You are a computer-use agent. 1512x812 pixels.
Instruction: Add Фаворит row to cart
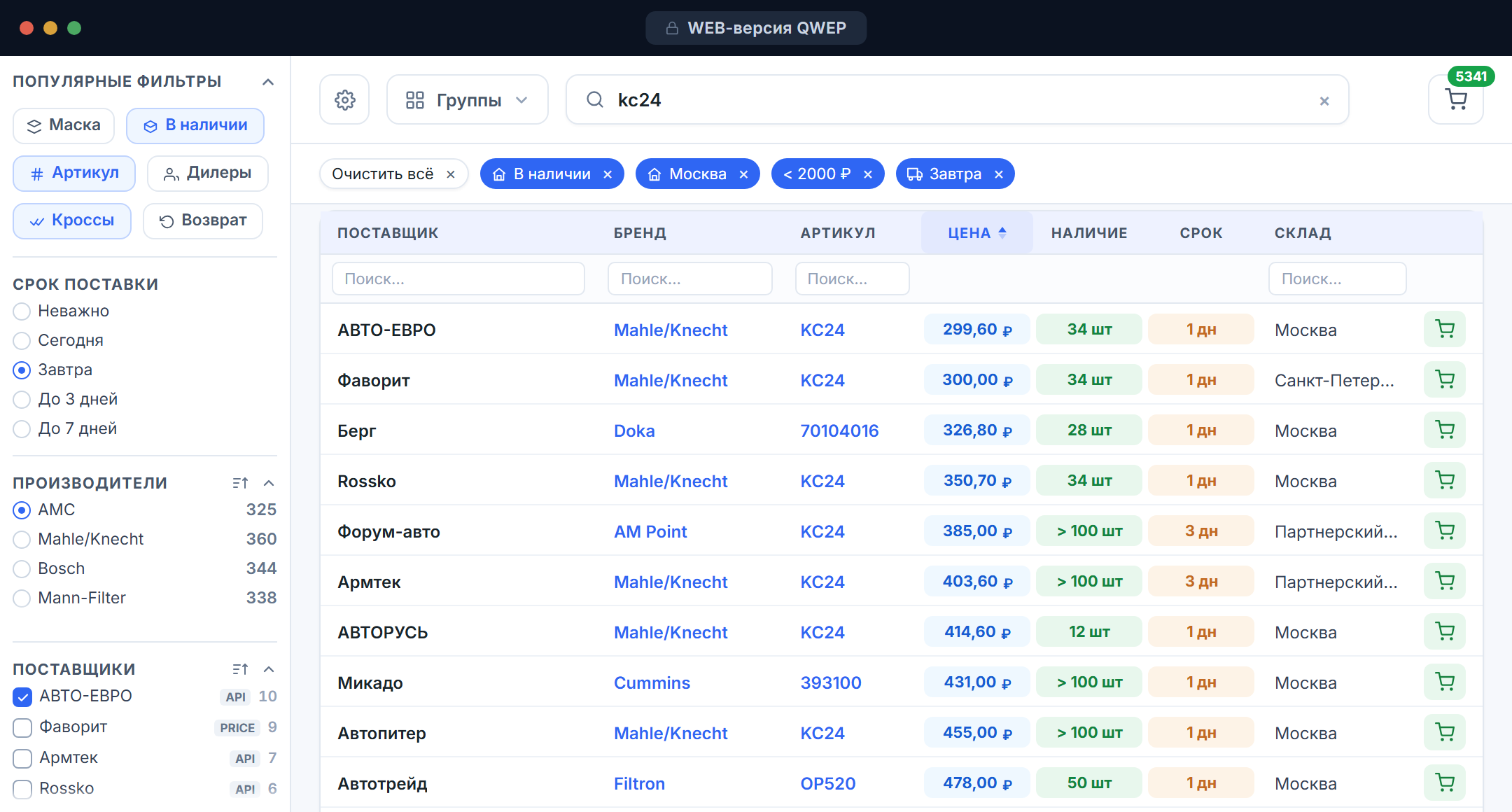point(1445,379)
